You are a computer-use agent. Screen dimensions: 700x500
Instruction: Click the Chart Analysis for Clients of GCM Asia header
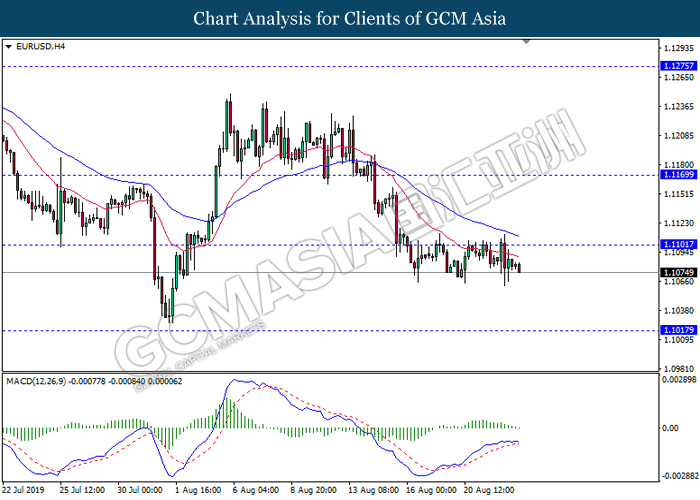tap(350, 18)
